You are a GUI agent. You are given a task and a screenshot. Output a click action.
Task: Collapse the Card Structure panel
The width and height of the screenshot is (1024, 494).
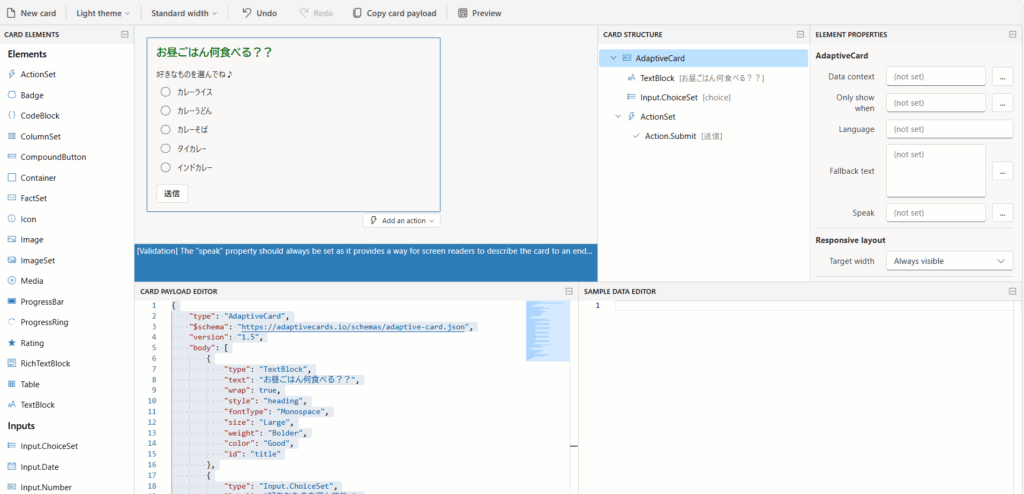pyautogui.click(x=800, y=35)
